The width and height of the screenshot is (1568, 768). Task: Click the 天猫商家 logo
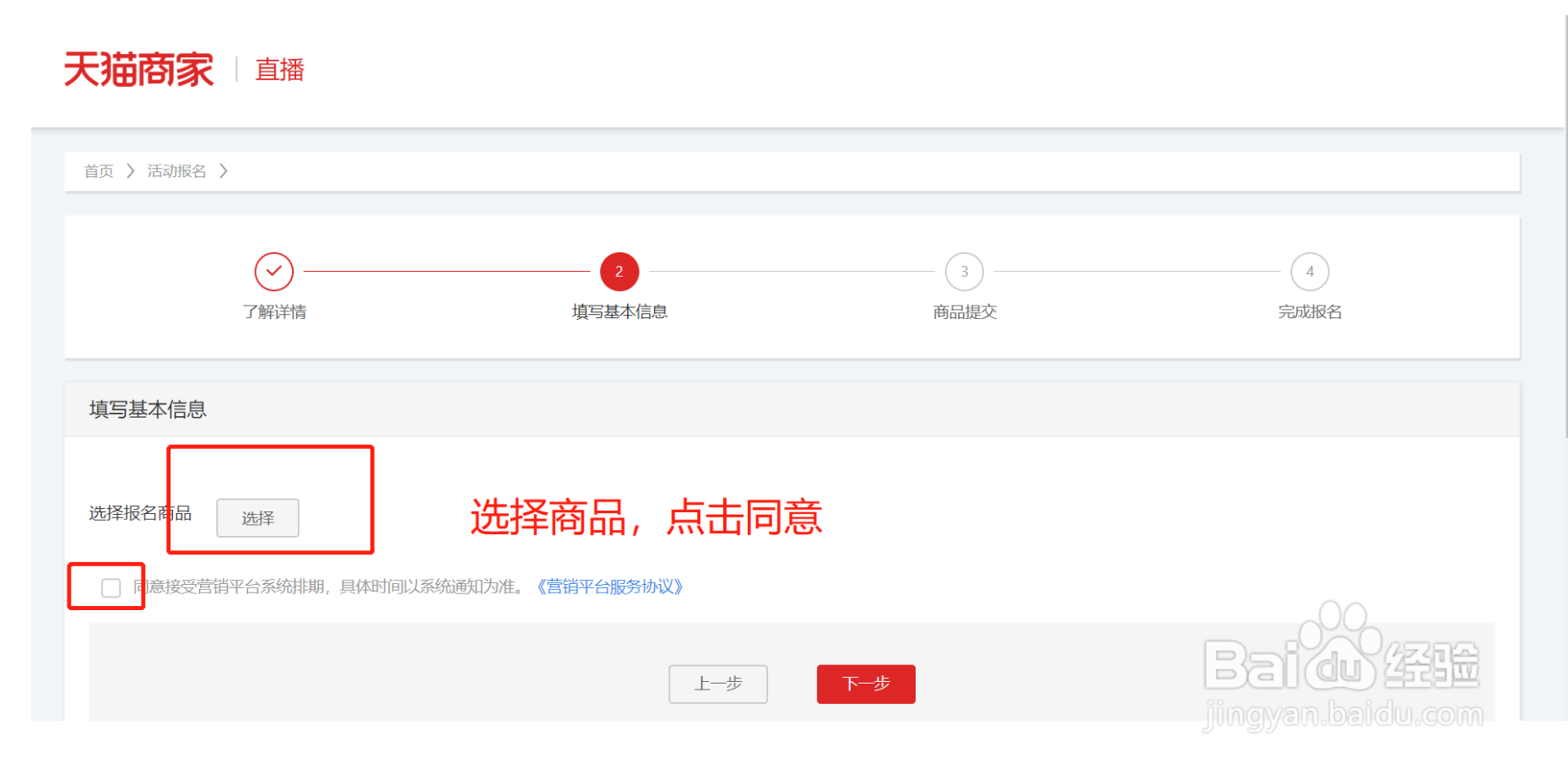(x=138, y=69)
